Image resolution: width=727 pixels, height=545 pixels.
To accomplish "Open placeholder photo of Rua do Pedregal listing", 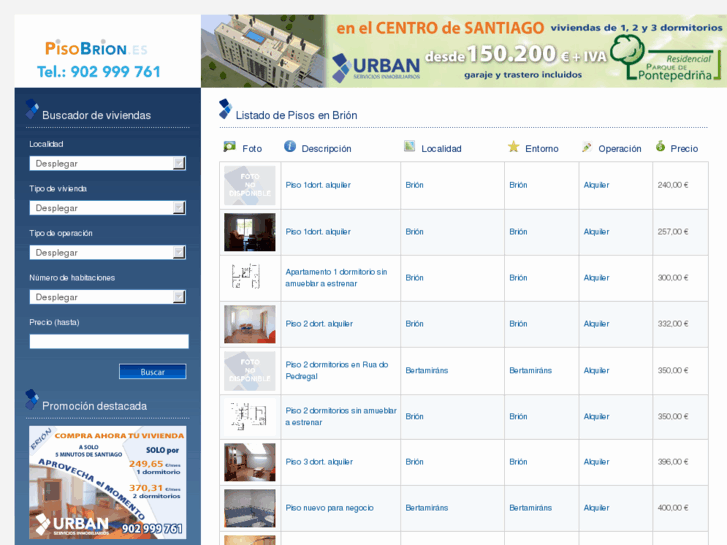I will point(250,371).
